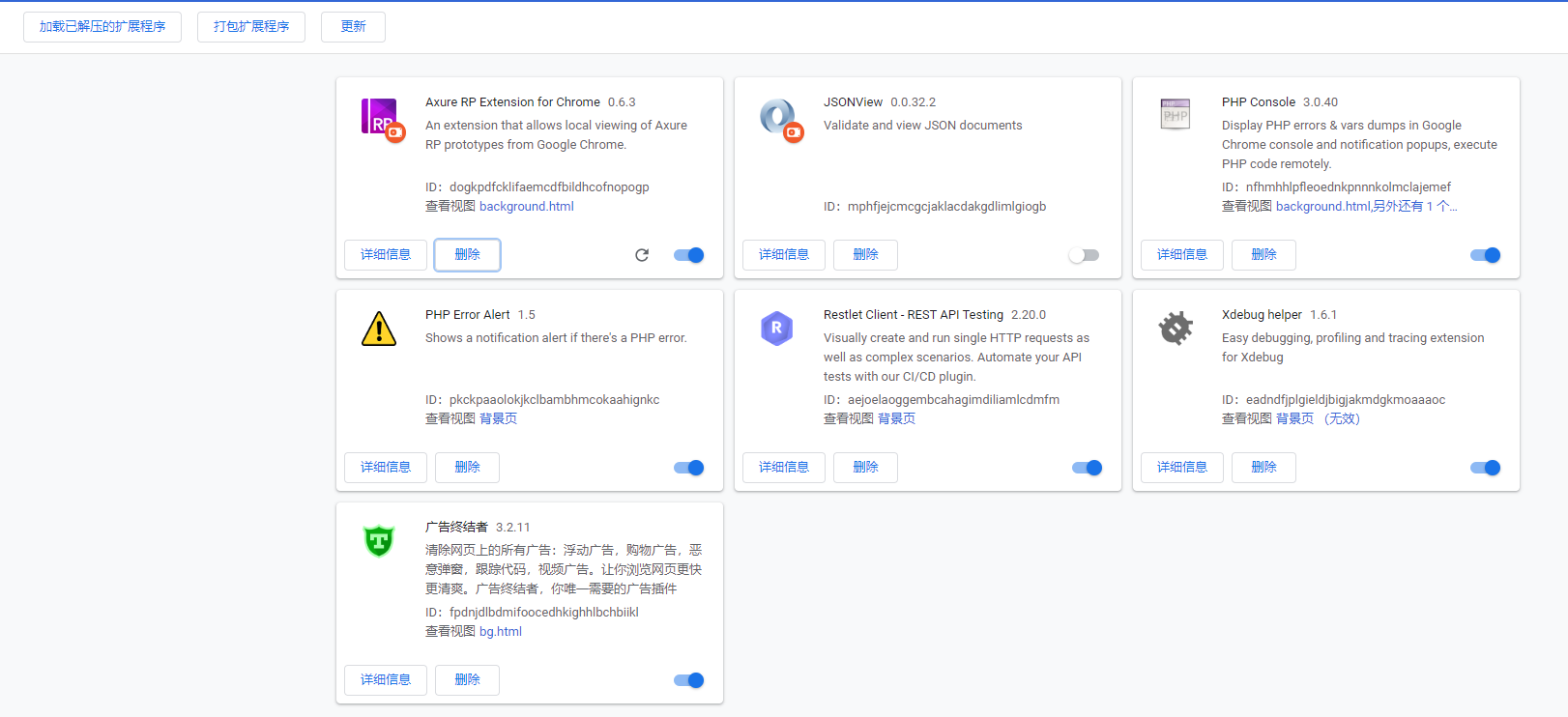The width and height of the screenshot is (1568, 717).
Task: Click the 'PHP Console' title text
Action: (x=1259, y=102)
